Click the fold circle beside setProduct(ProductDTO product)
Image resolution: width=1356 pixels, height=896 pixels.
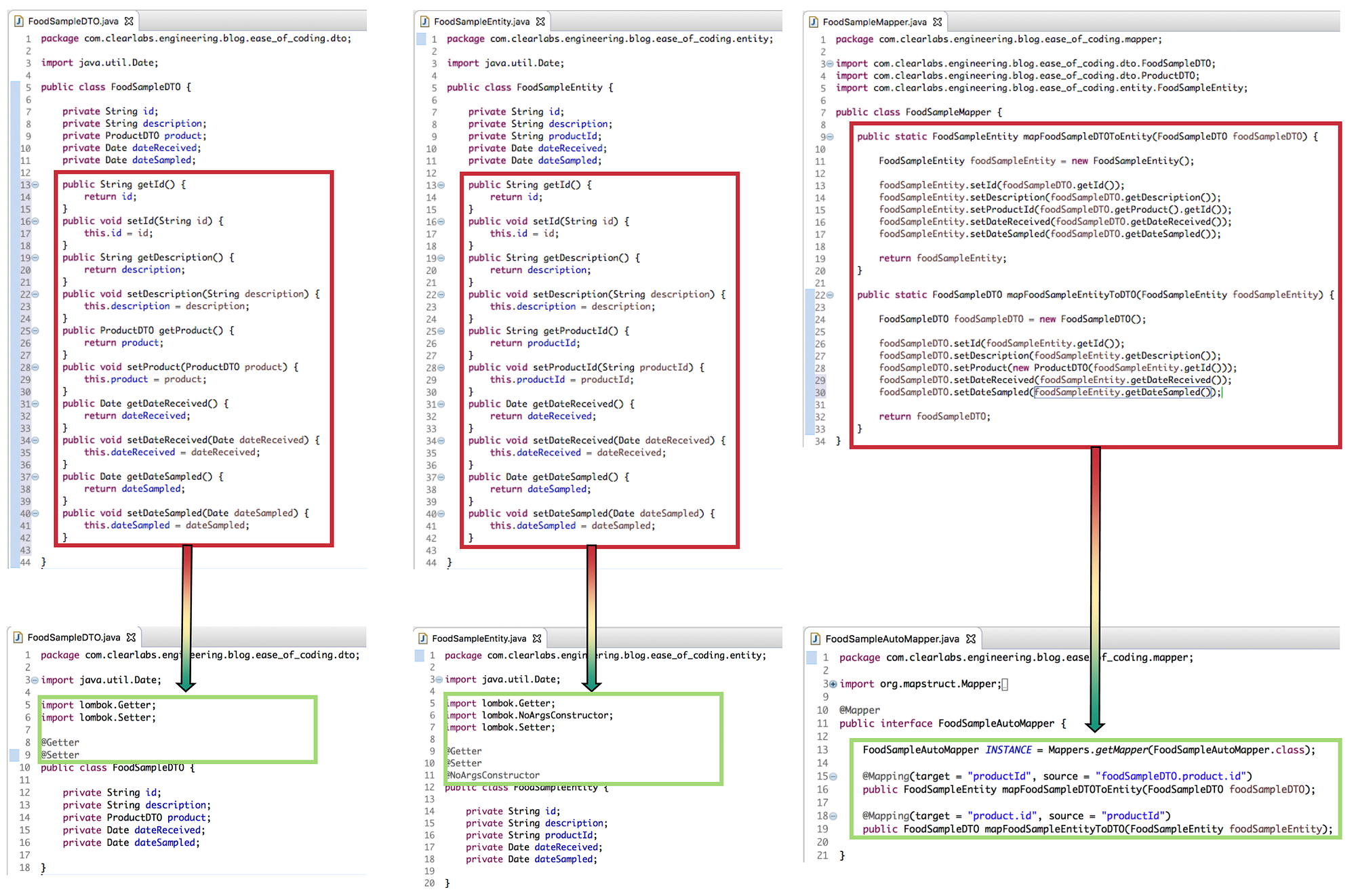(35, 367)
